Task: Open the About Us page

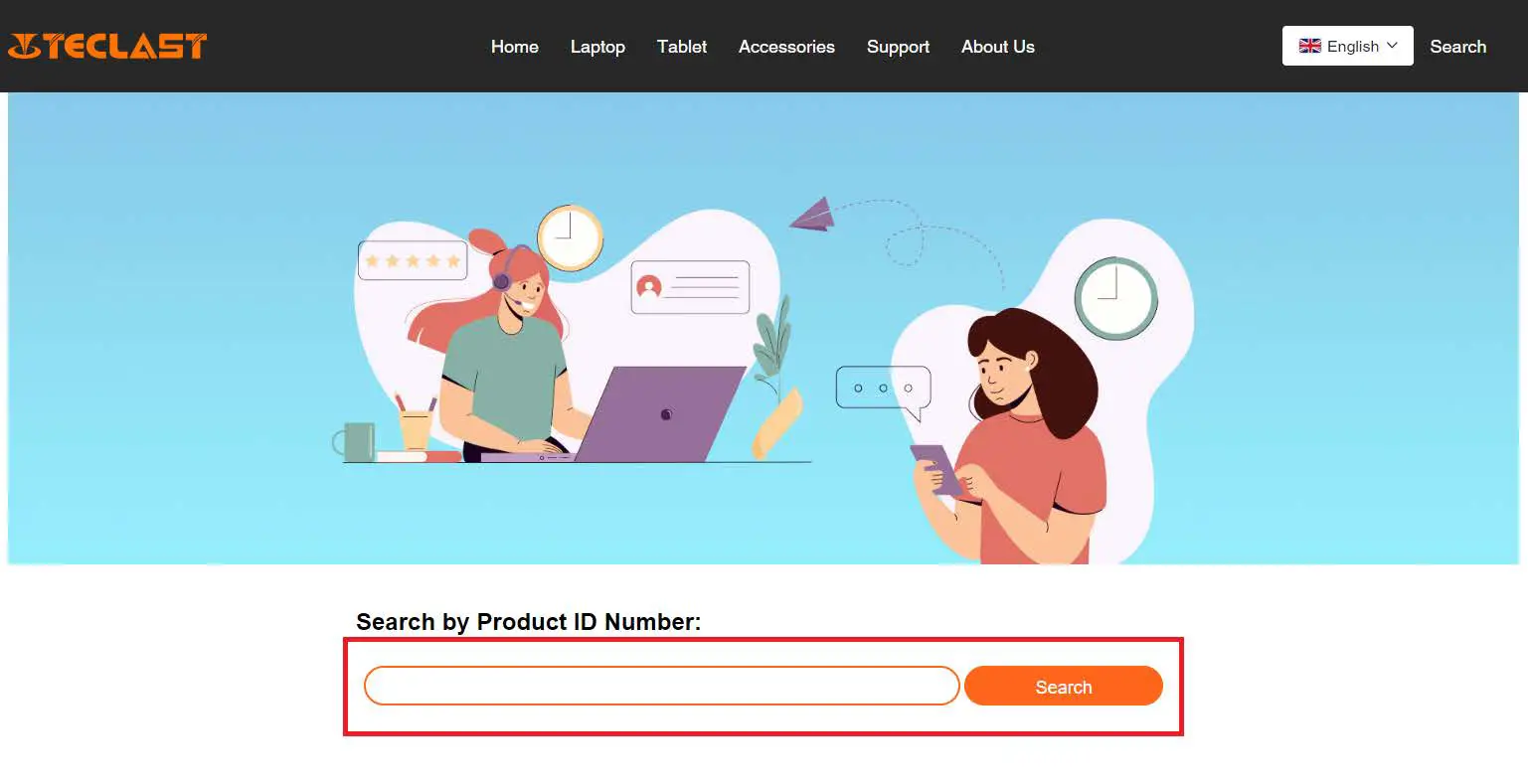Action: coord(998,47)
